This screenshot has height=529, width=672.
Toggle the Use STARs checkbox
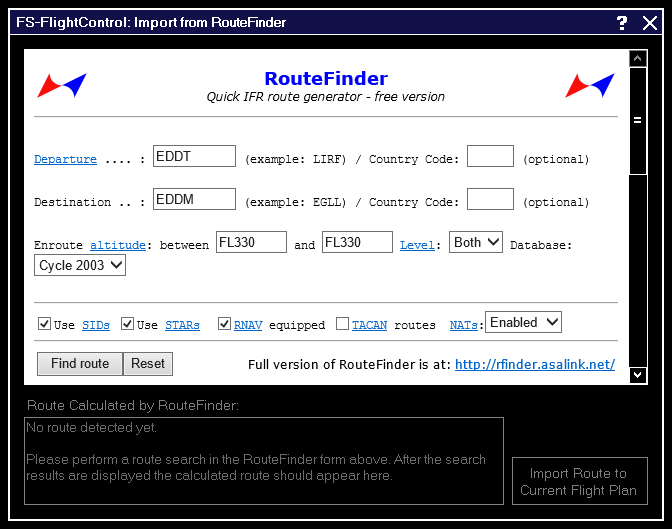click(x=127, y=323)
